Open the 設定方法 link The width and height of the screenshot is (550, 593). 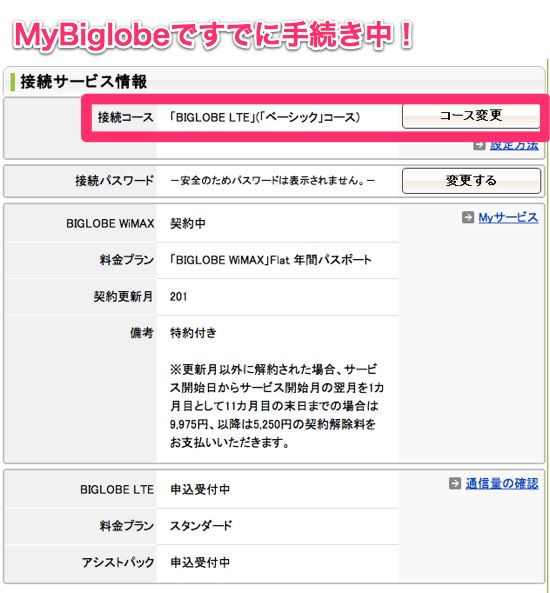pos(514,146)
